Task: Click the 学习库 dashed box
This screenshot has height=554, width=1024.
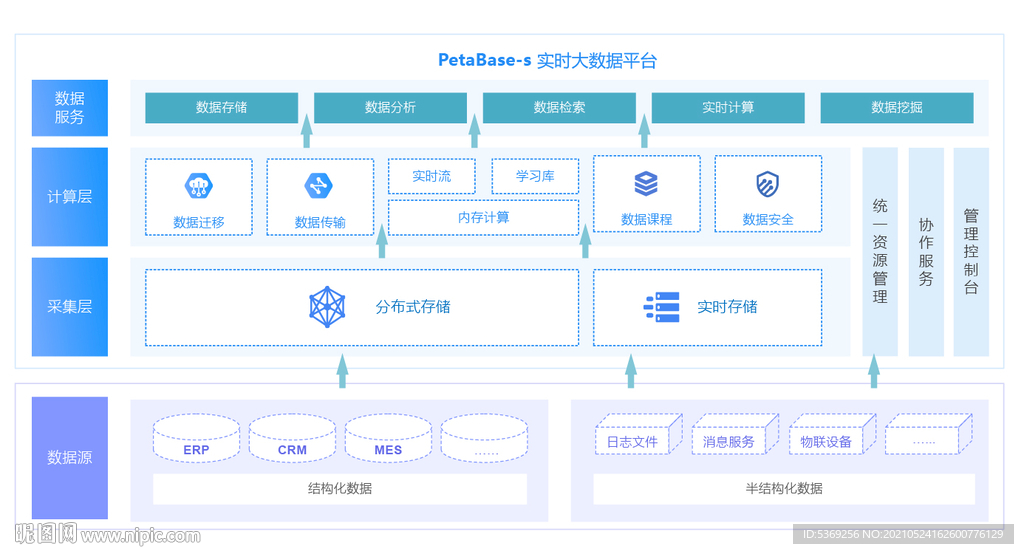Action: 535,176
